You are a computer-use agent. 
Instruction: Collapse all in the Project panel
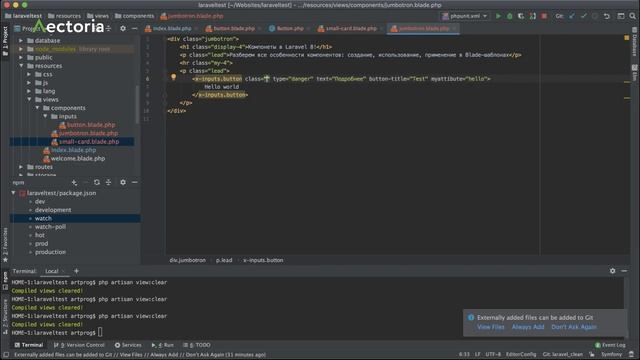tap(108, 28)
